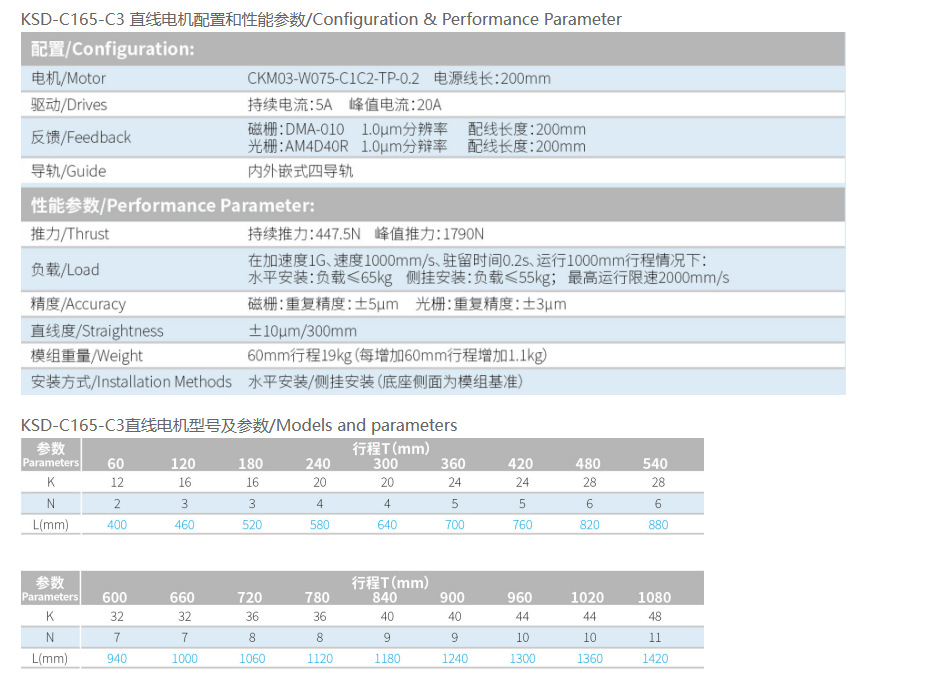Image resolution: width=938 pixels, height=685 pixels.
Task: Click the 配置/Configuration section header
Action: (433, 49)
